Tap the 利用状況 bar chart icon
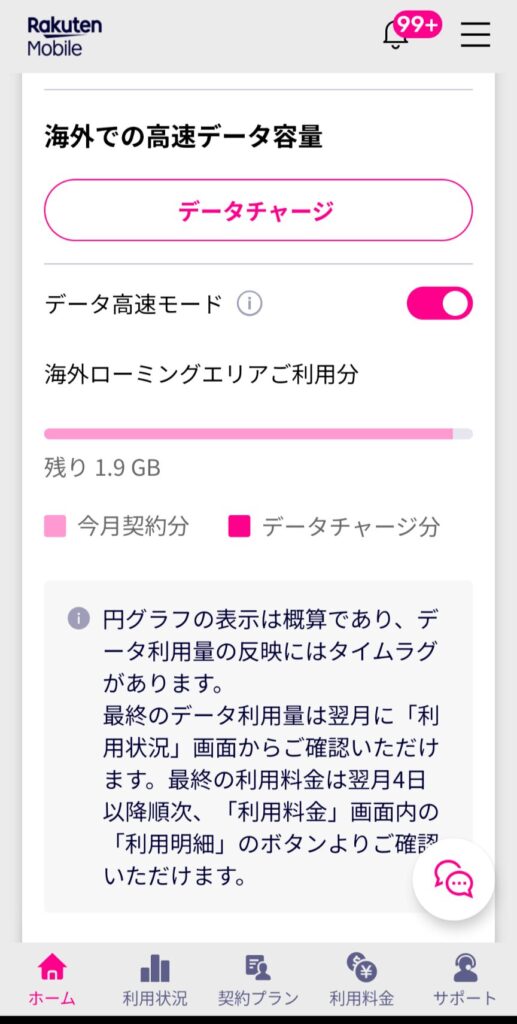The width and height of the screenshot is (517, 1024). [155, 968]
